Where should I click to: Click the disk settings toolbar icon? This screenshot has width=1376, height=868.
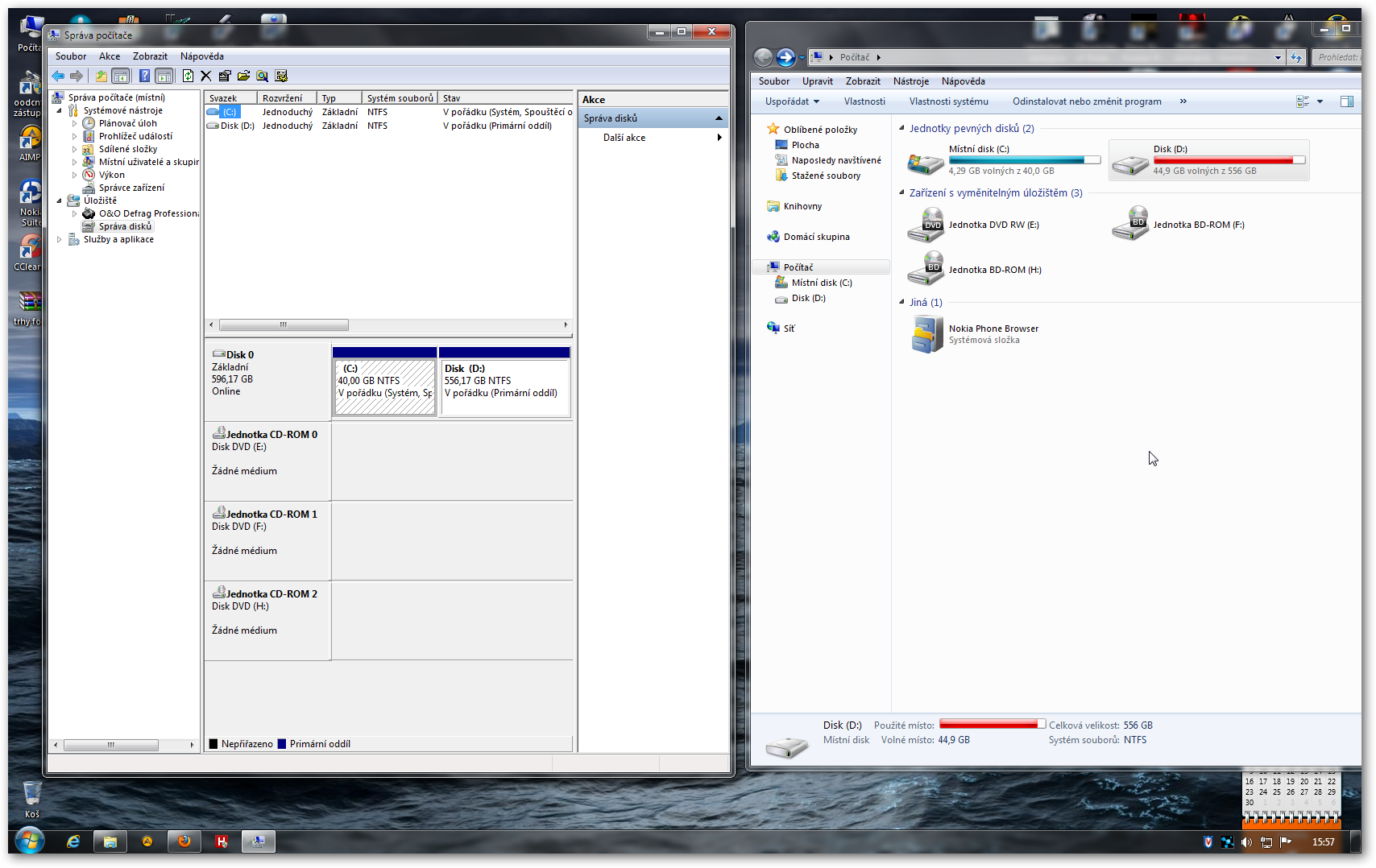pyautogui.click(x=281, y=76)
